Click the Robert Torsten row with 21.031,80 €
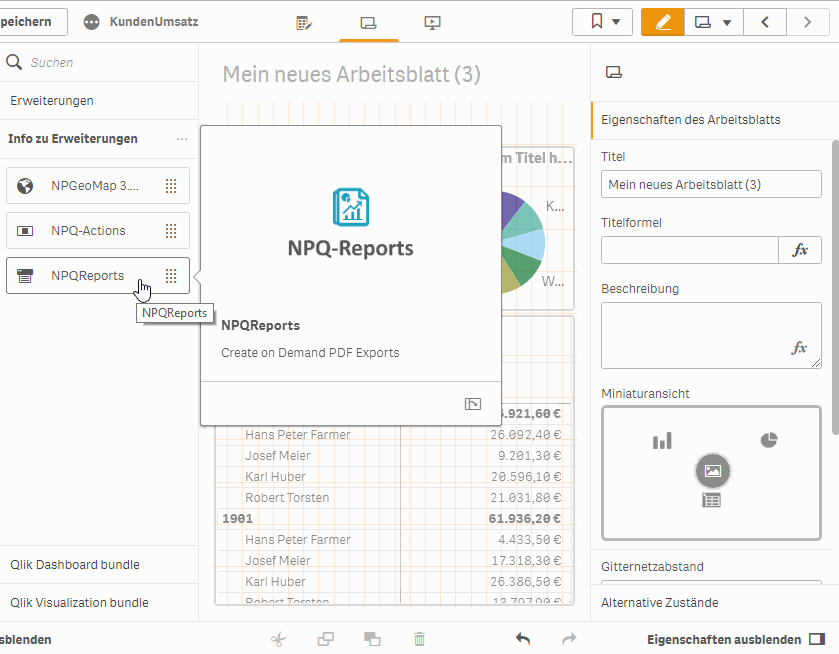This screenshot has height=654, width=839. click(394, 497)
